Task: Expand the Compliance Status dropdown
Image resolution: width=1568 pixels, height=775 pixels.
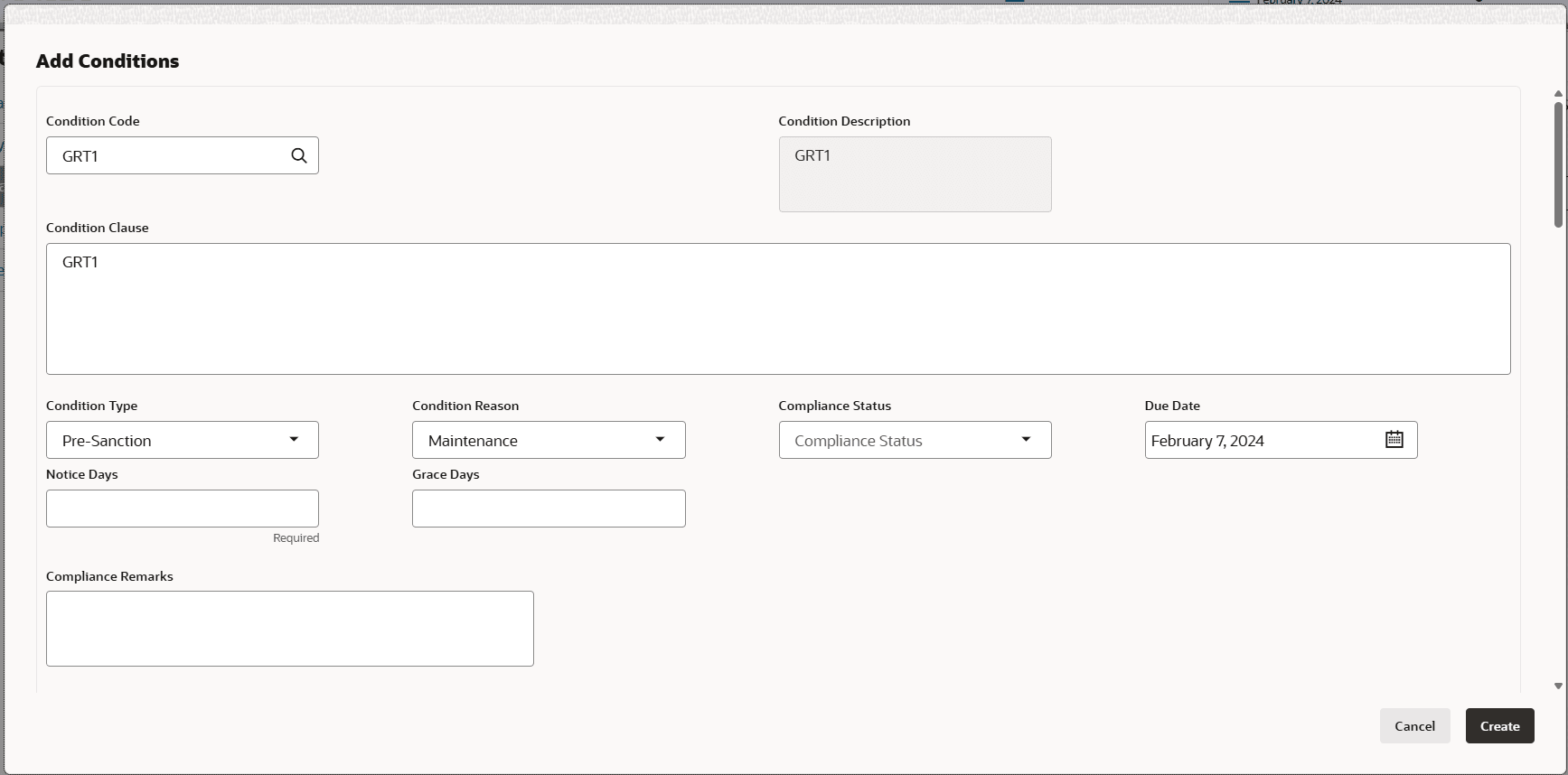Action: pyautogui.click(x=915, y=440)
